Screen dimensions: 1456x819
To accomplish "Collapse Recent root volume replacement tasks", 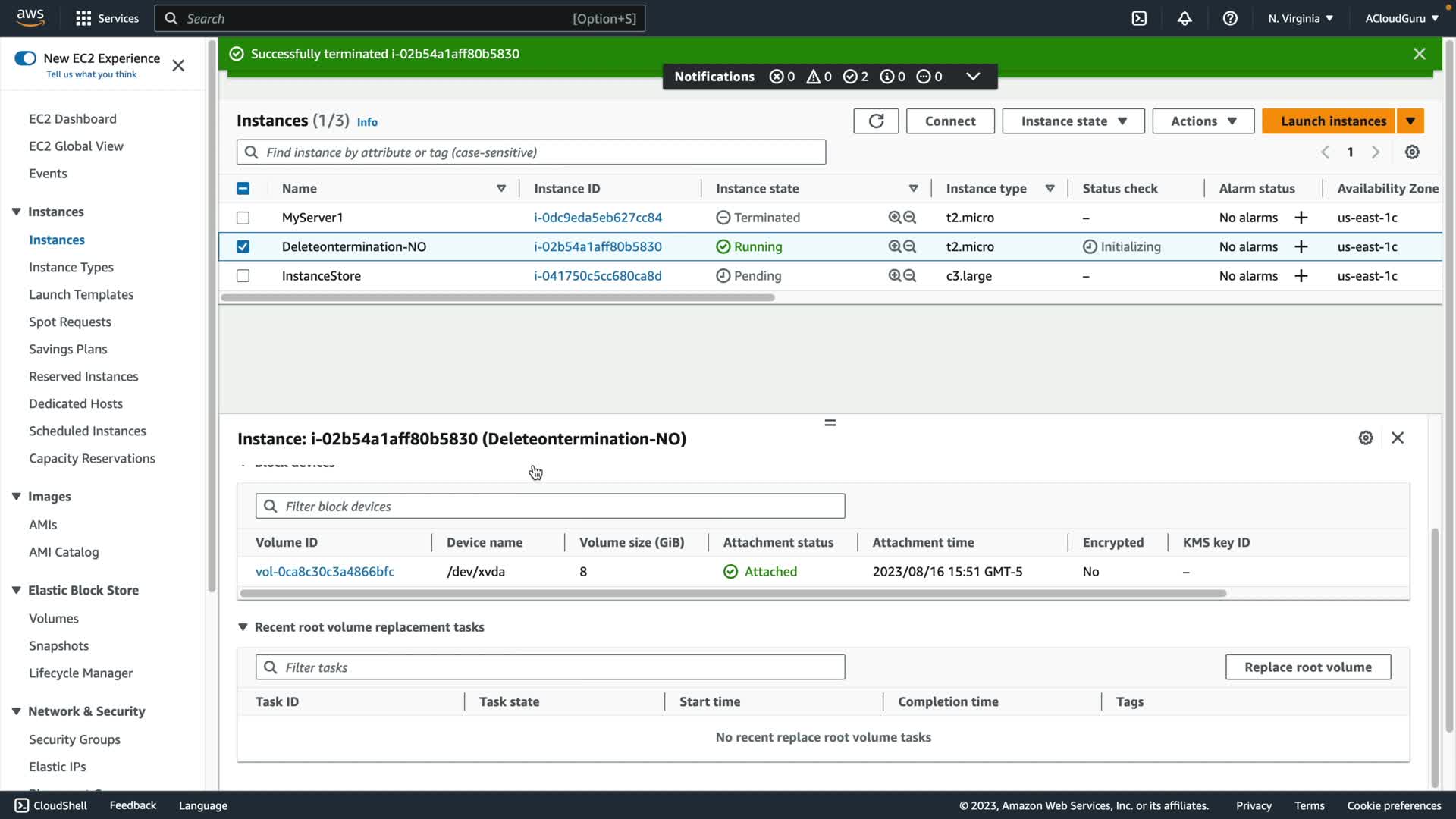I will [243, 627].
